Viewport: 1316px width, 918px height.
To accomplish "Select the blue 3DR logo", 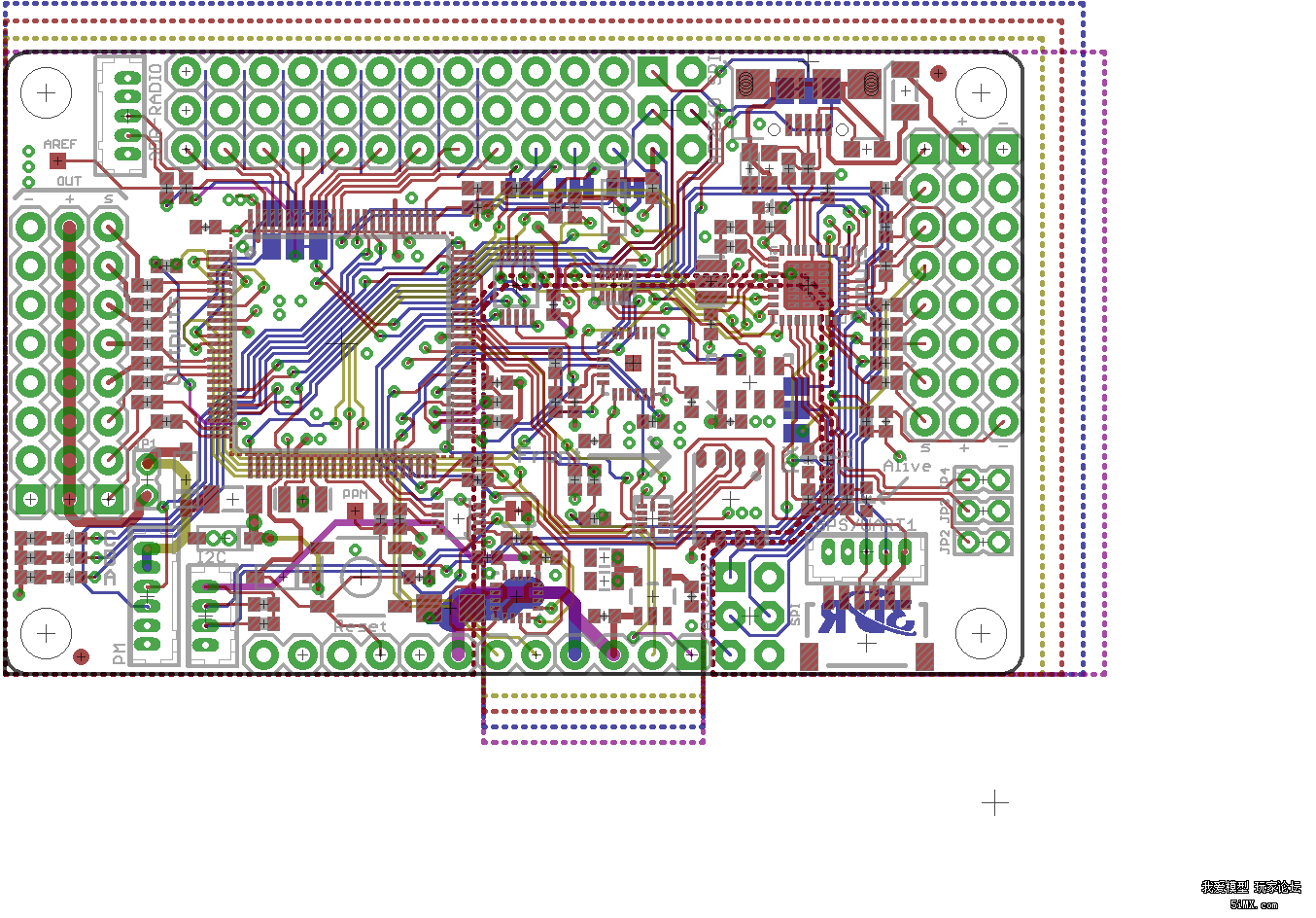I will 867,612.
